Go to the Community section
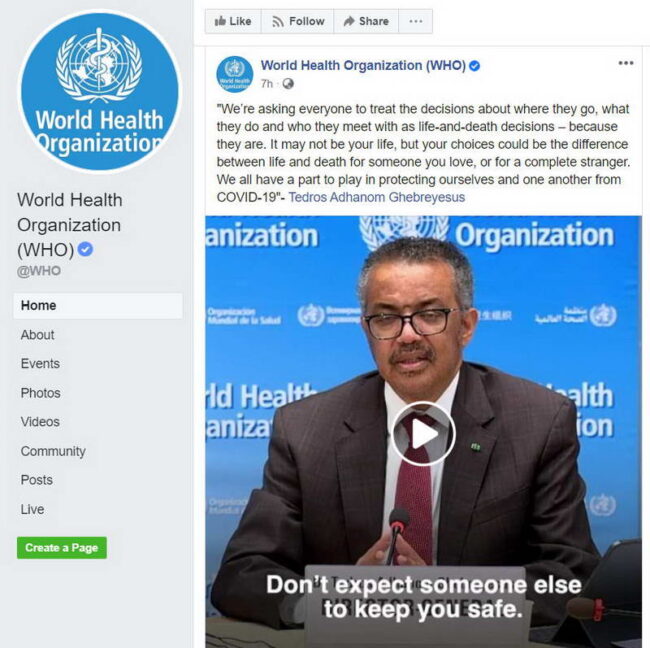This screenshot has height=648, width=650. (53, 451)
